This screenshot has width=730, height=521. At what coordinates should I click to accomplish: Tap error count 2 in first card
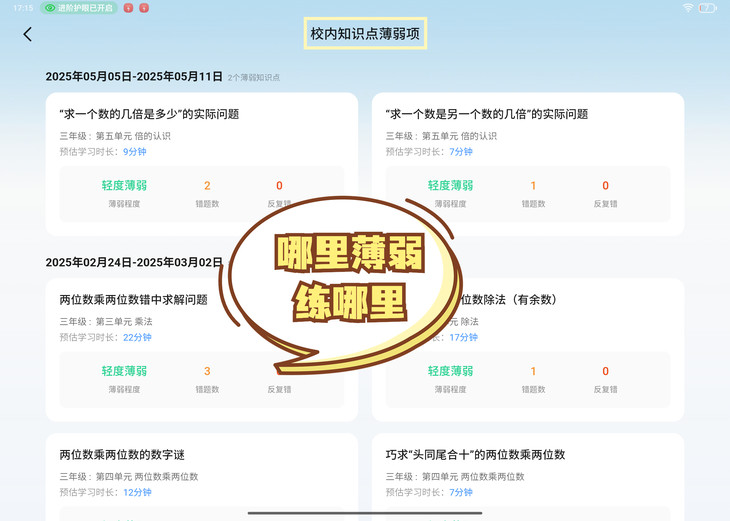coord(207,186)
